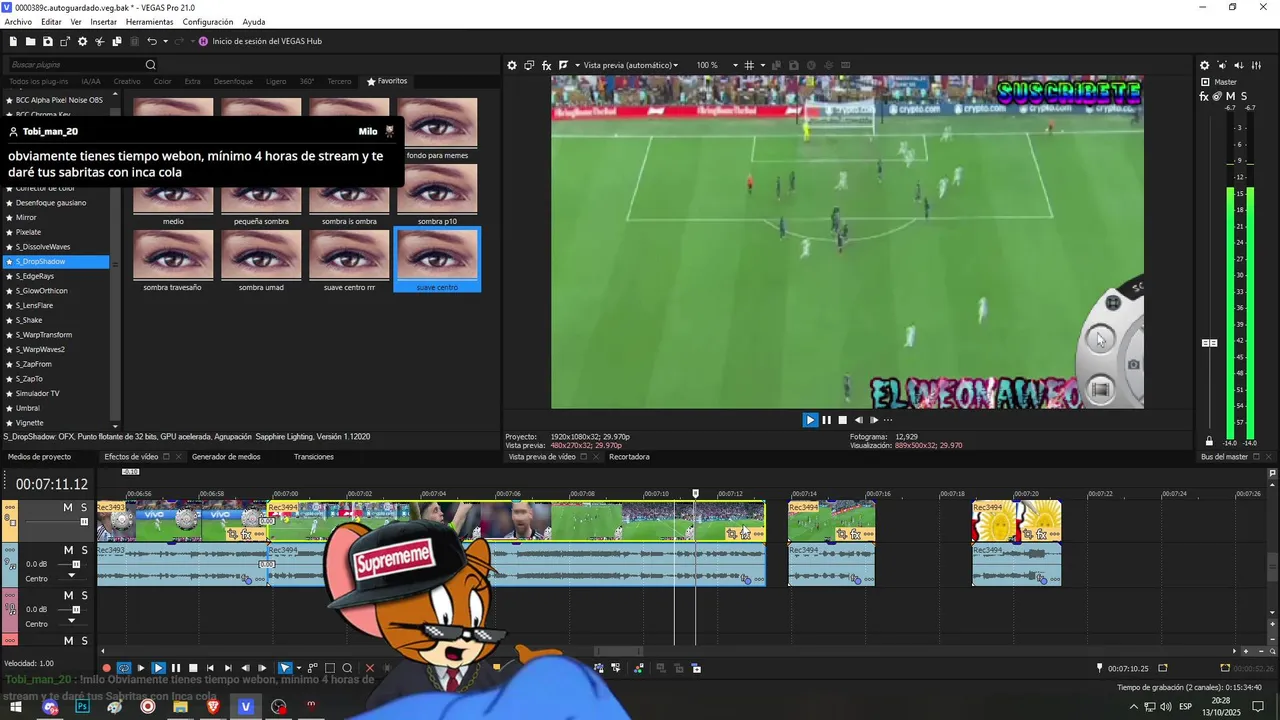Open the Configuración menu
The height and width of the screenshot is (720, 1280).
pos(208,22)
